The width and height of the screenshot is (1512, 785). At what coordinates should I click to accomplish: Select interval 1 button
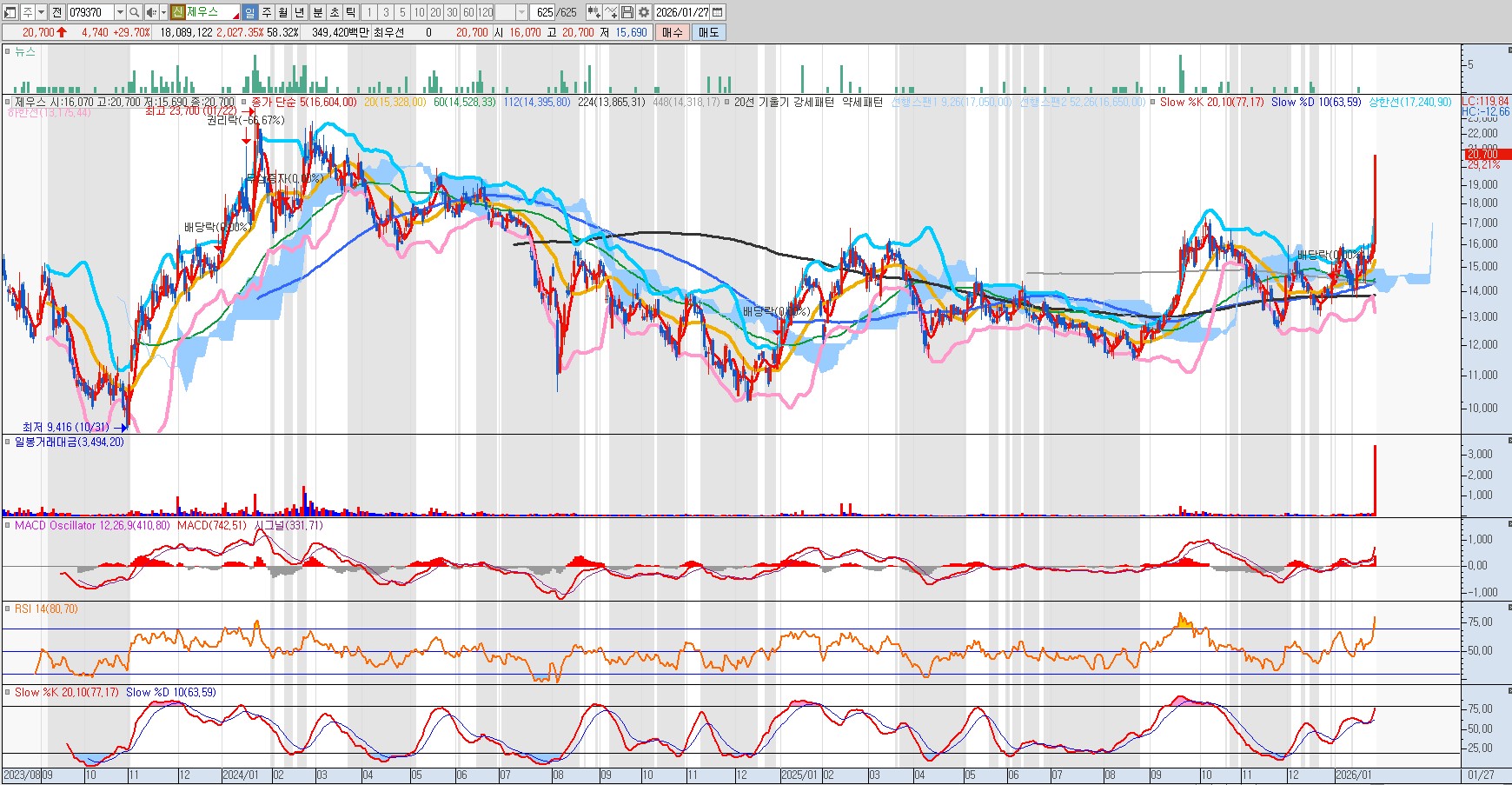(369, 12)
